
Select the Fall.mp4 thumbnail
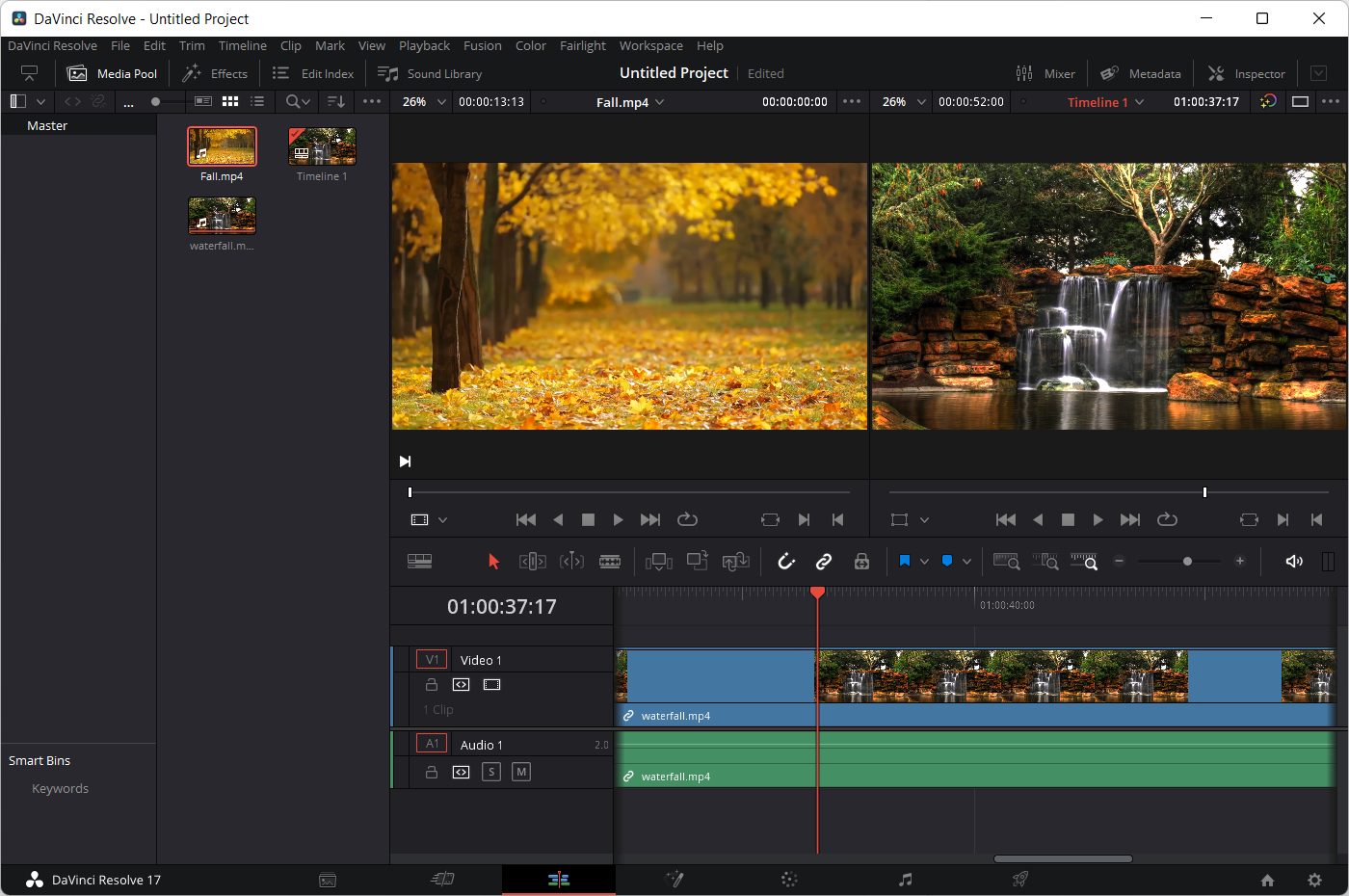[x=222, y=146]
